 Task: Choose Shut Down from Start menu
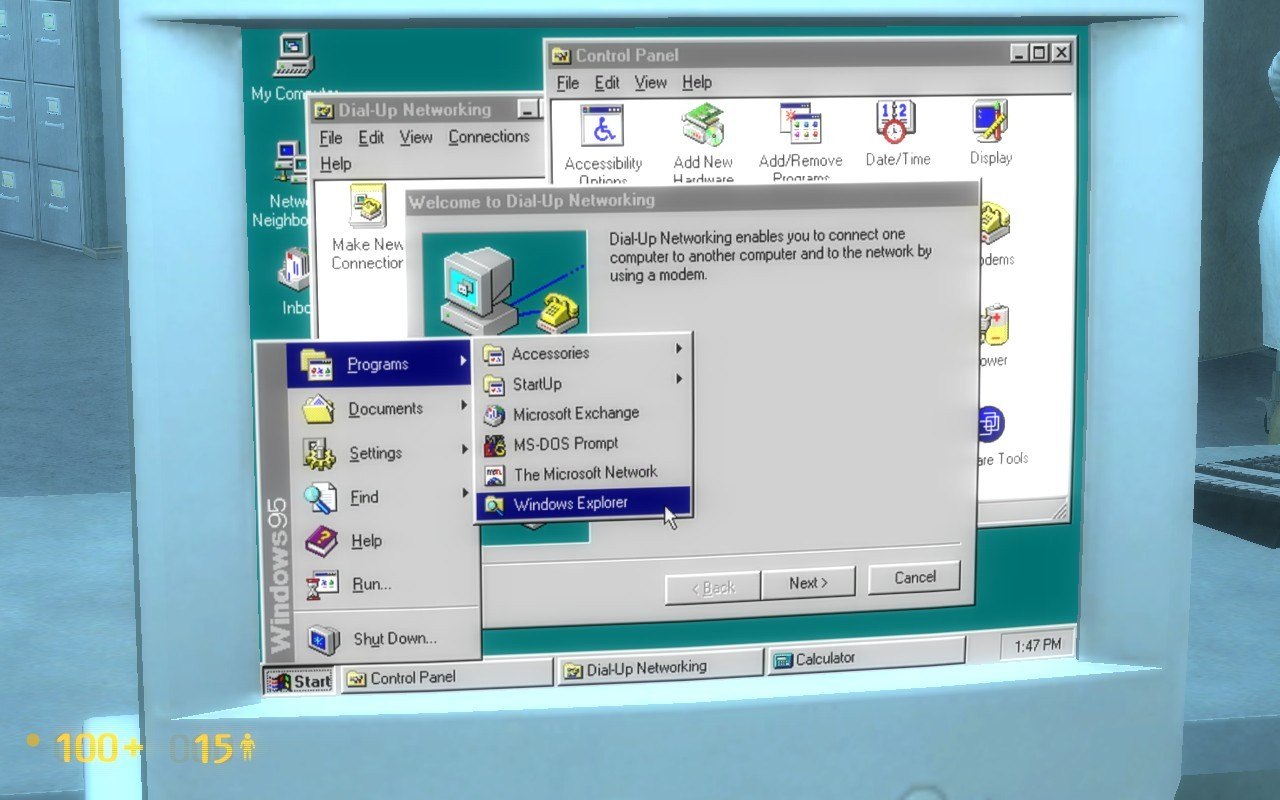point(394,639)
